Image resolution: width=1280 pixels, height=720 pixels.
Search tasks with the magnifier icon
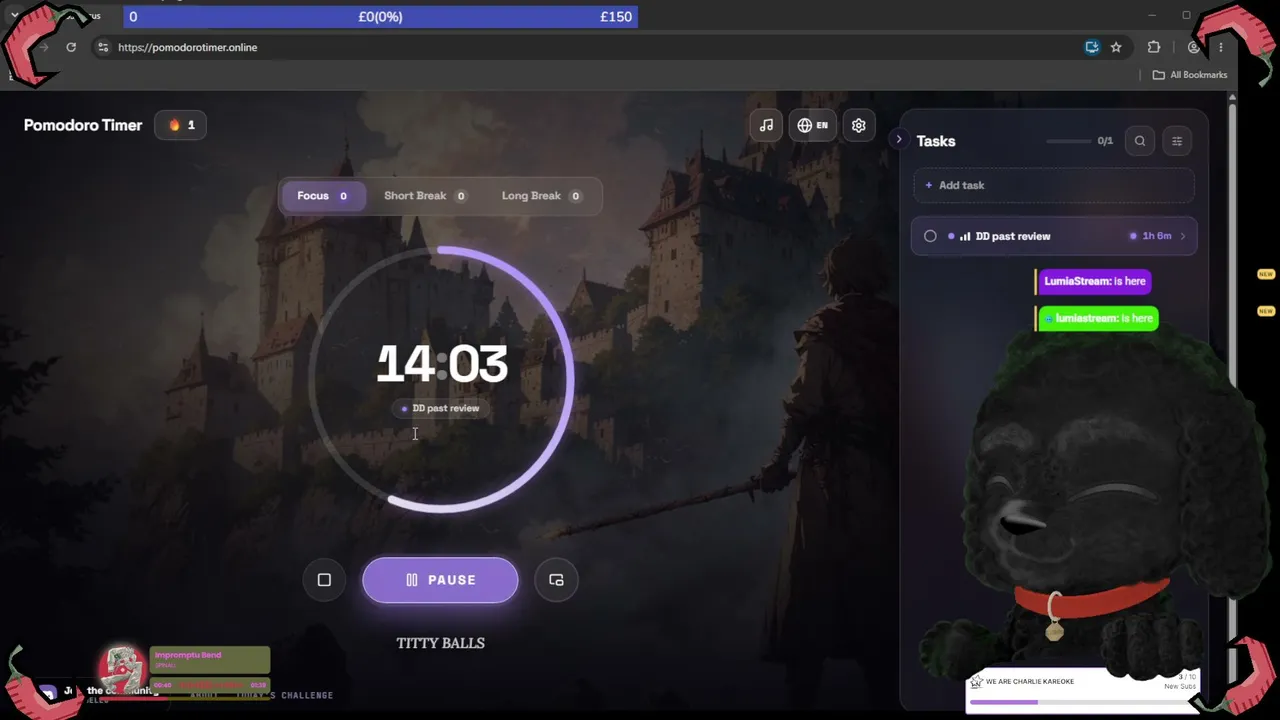coord(1140,141)
